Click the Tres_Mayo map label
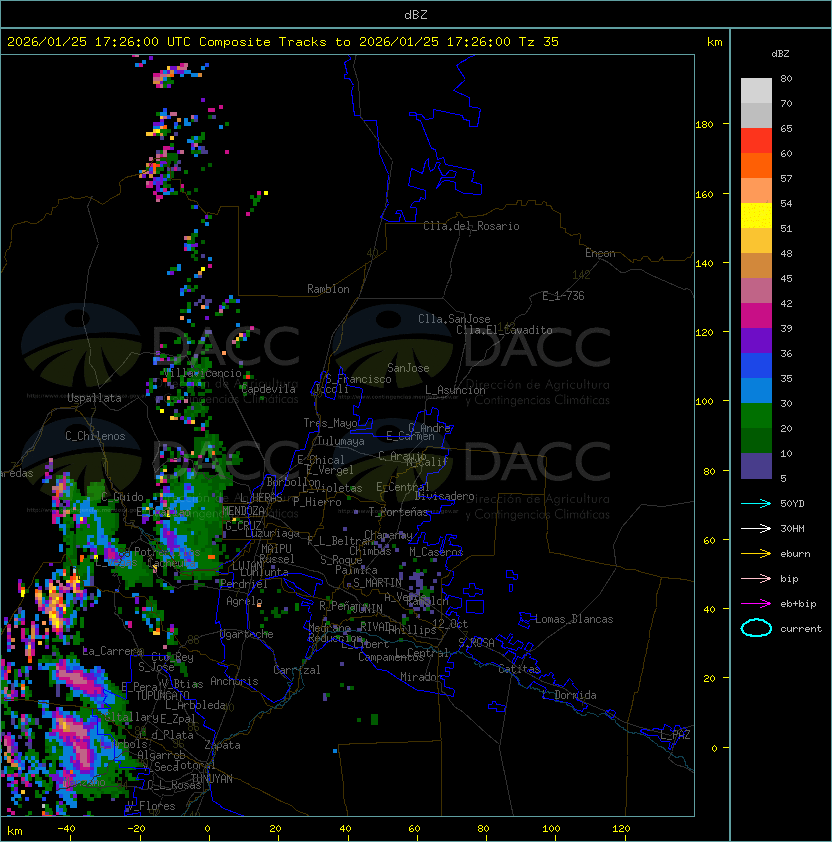Image resolution: width=832 pixels, height=842 pixels. click(x=330, y=423)
